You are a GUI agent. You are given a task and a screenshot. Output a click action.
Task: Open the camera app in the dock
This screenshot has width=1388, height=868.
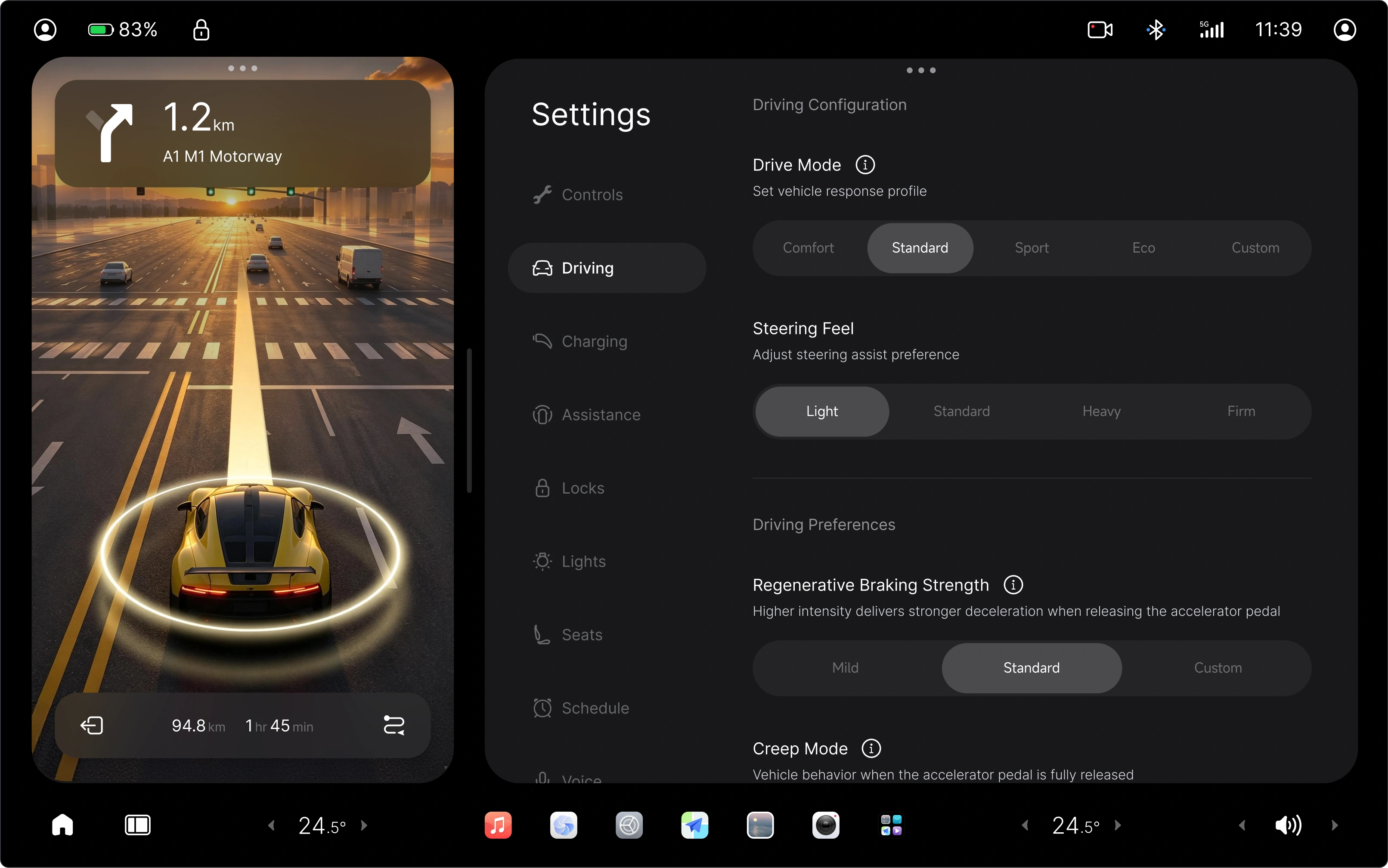point(826,825)
